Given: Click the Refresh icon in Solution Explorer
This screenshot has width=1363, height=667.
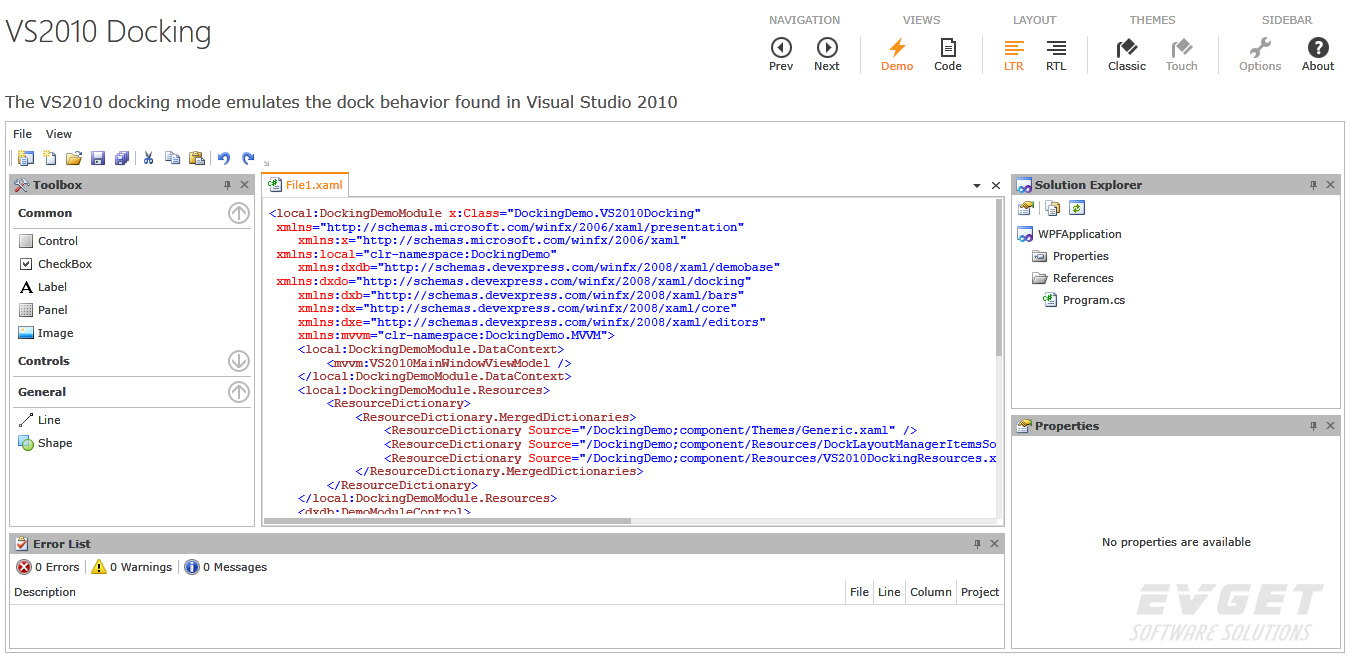Looking at the screenshot, I should 1077,208.
